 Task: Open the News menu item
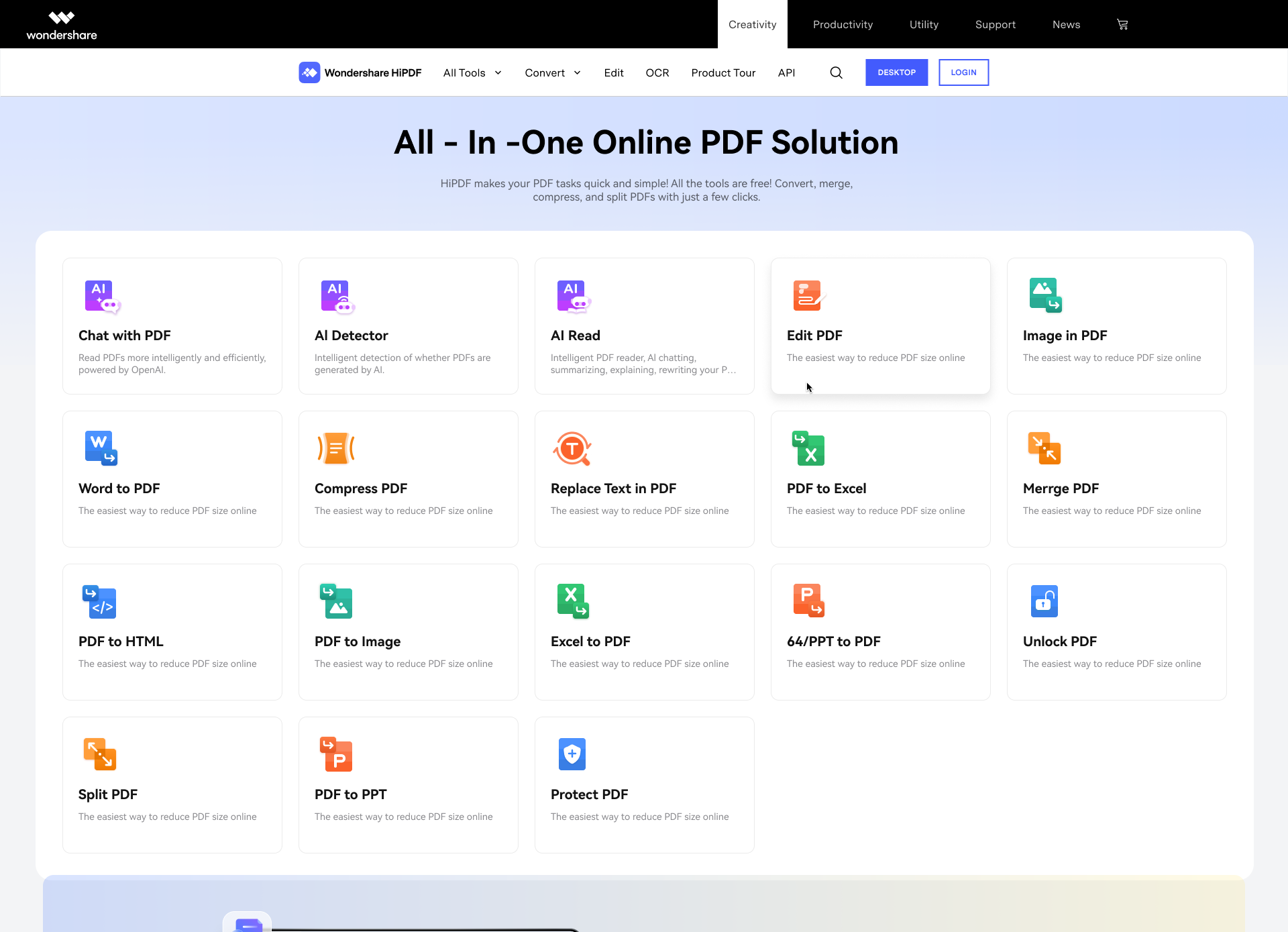click(x=1066, y=24)
